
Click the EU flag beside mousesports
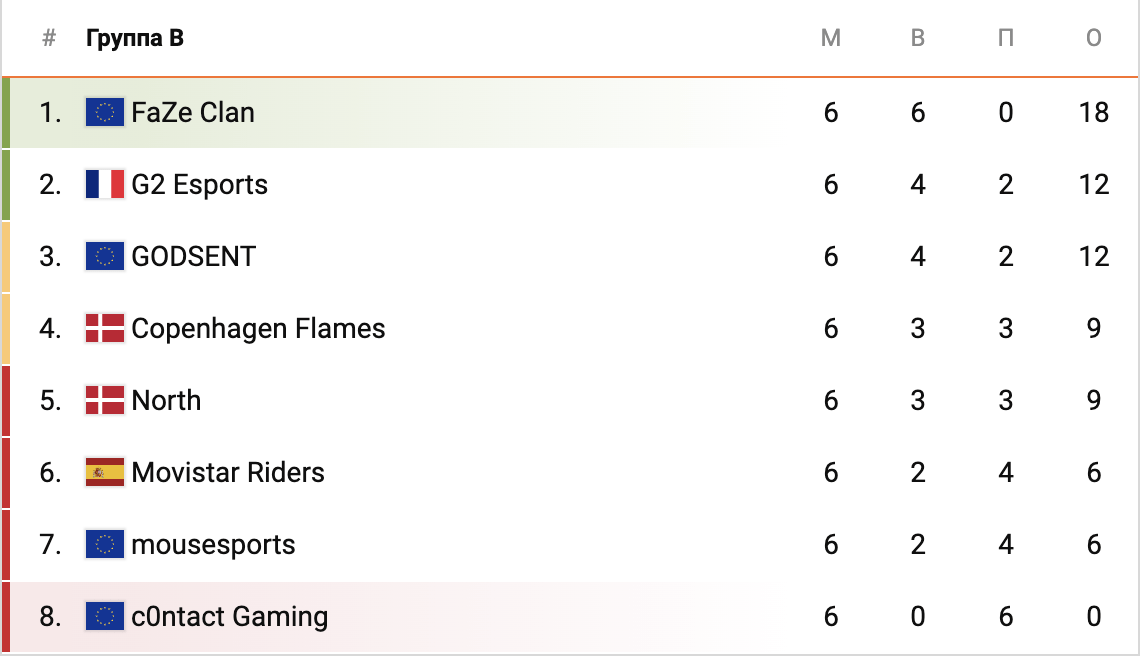[x=105, y=544]
